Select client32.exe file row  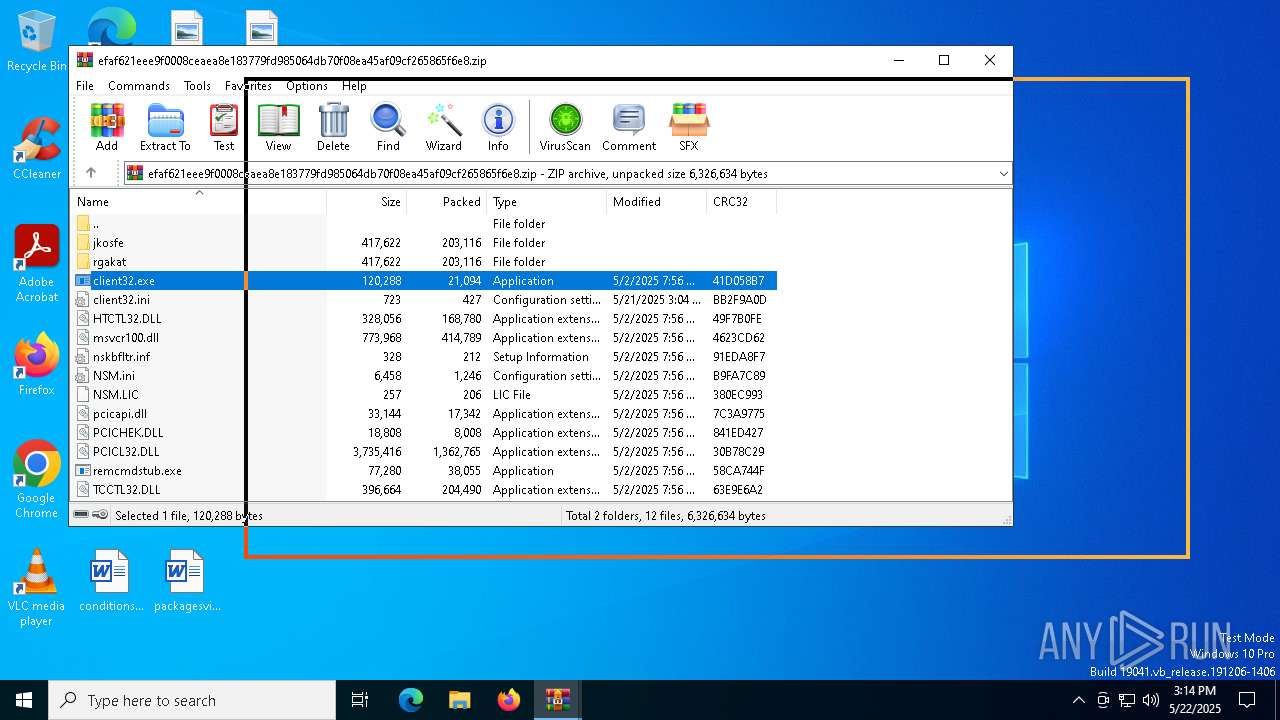coord(424,281)
